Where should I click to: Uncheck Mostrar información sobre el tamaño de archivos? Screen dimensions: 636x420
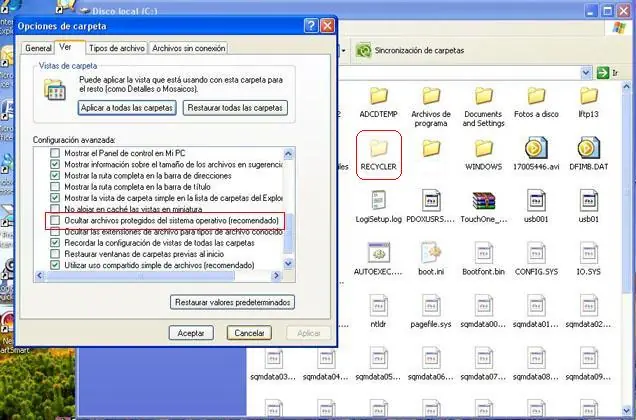coord(55,164)
